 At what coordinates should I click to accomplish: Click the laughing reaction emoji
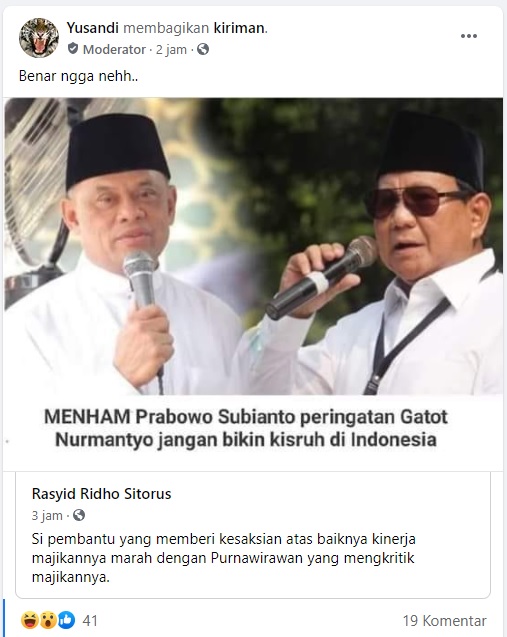29,620
